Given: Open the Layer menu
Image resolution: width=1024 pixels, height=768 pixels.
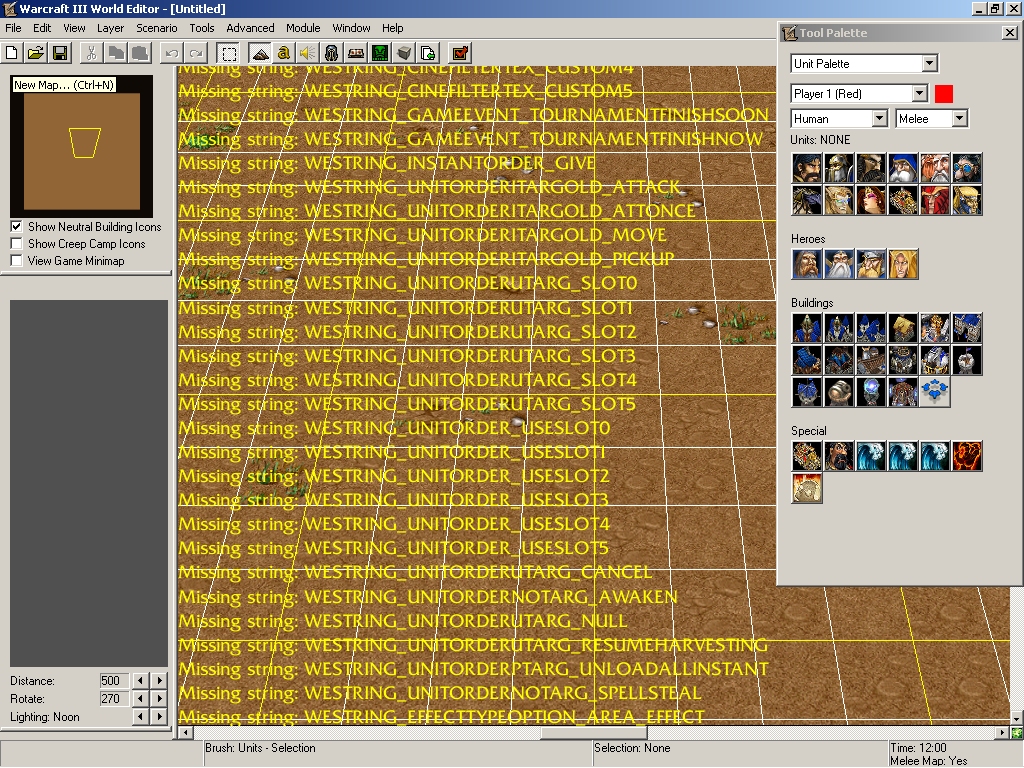Looking at the screenshot, I should click(x=110, y=28).
